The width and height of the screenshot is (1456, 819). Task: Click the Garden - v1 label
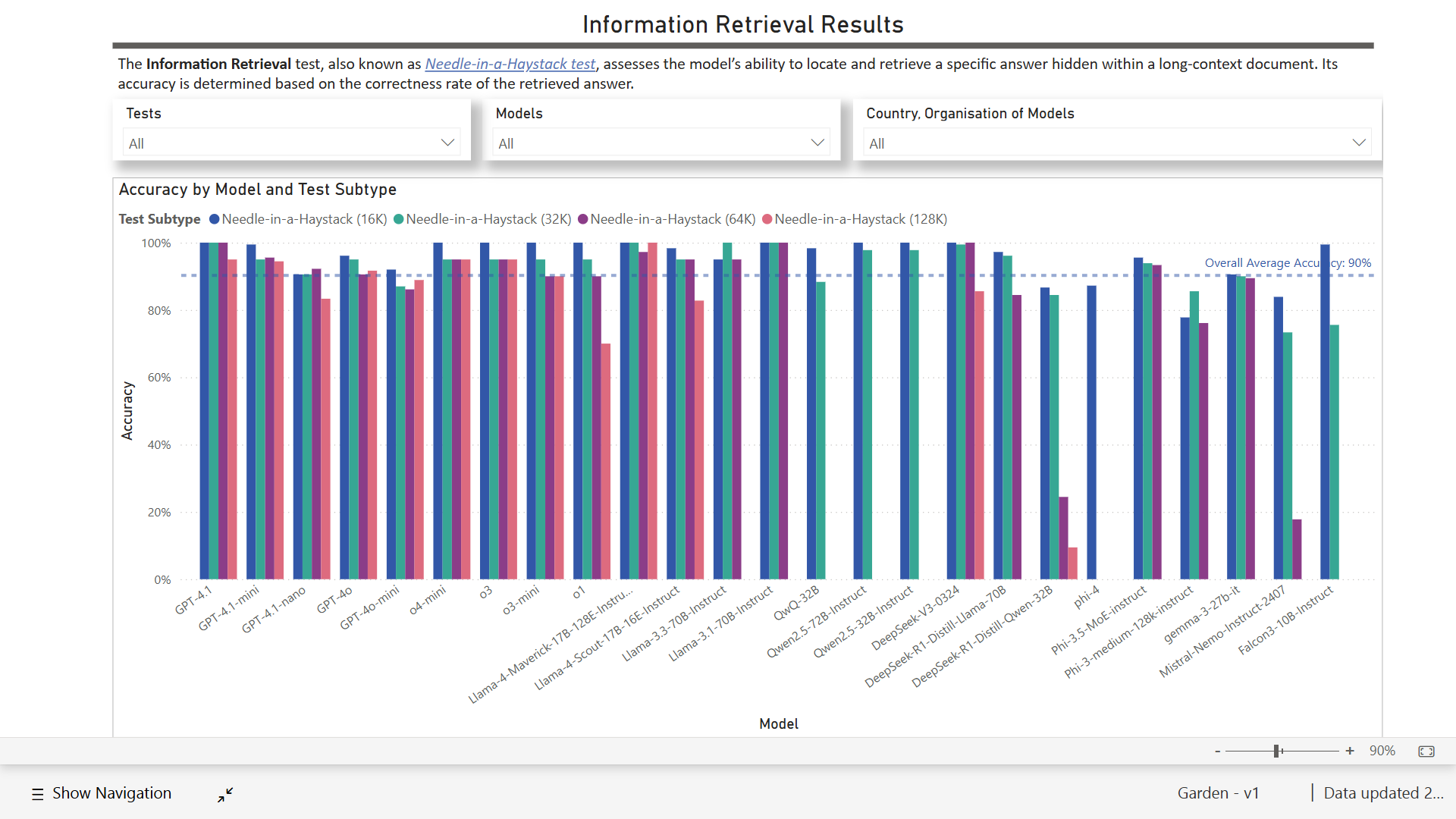point(1218,793)
